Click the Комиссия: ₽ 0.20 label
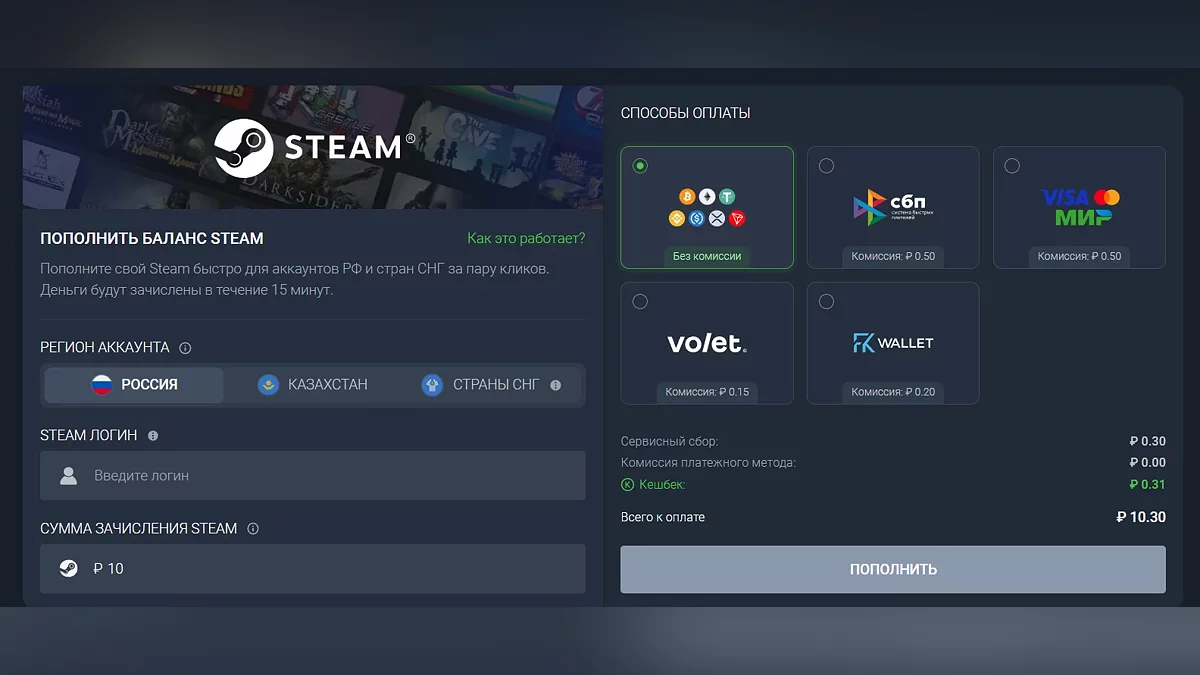Image resolution: width=1200 pixels, height=675 pixels. (893, 392)
